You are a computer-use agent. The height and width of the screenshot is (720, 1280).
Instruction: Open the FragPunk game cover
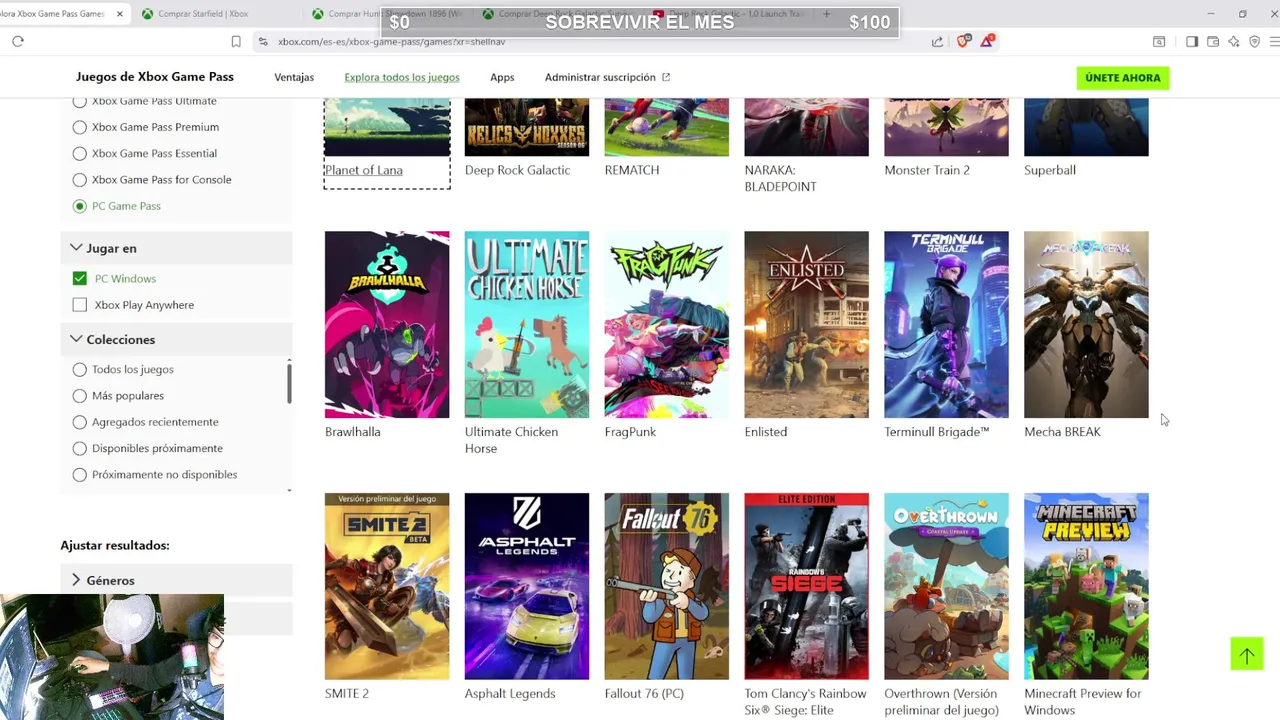667,324
